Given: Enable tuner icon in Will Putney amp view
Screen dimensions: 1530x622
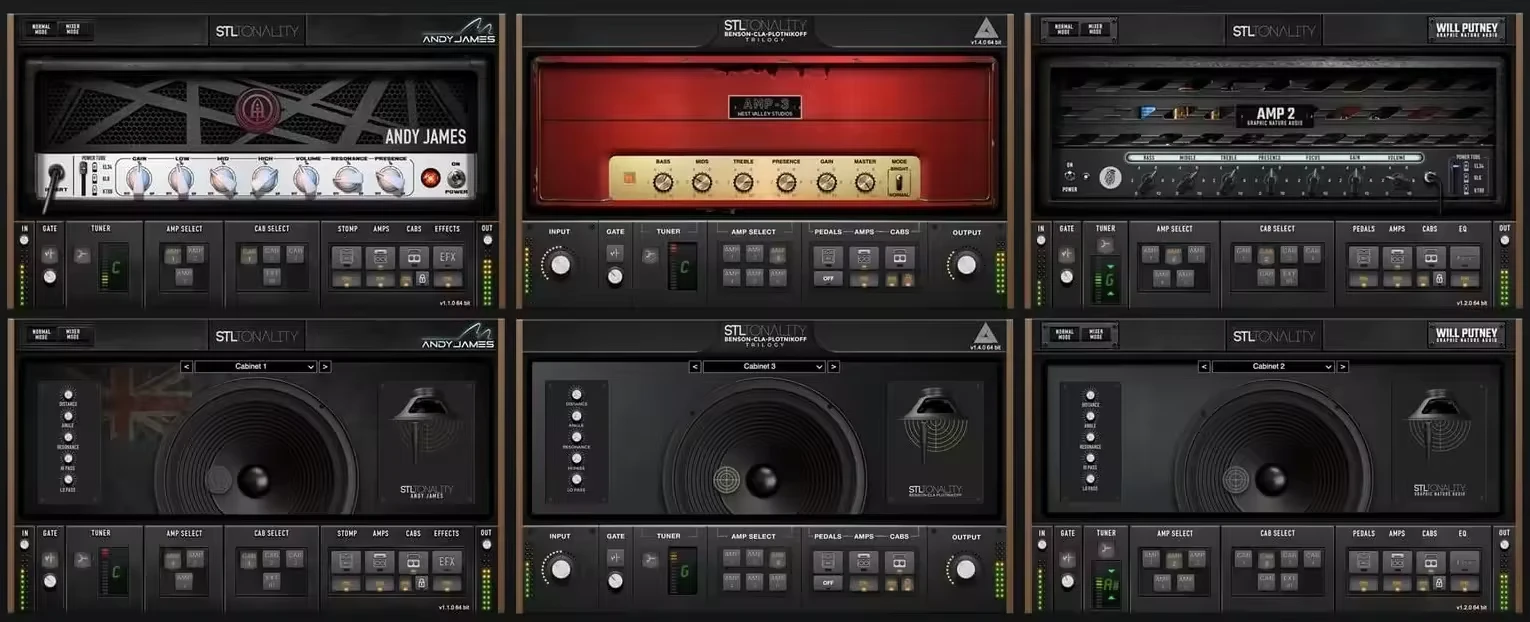Looking at the screenshot, I should point(1105,244).
